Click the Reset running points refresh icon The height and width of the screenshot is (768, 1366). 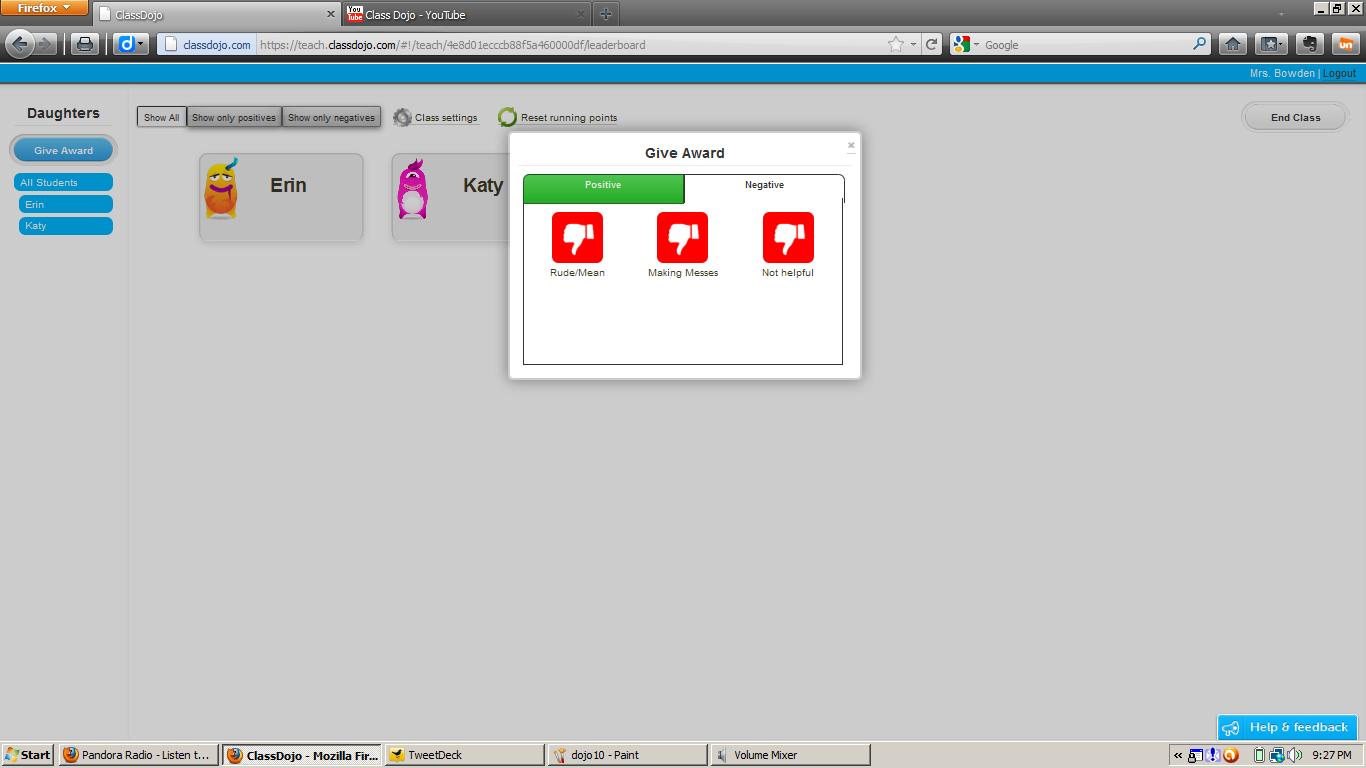click(507, 117)
